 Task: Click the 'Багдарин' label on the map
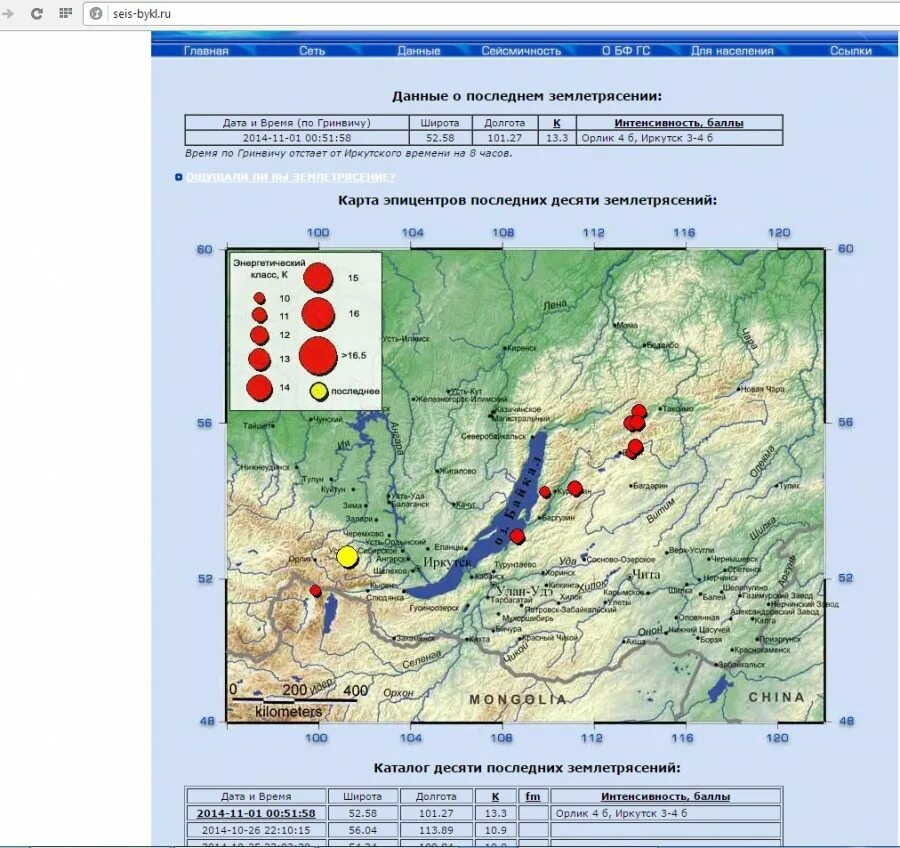click(650, 486)
